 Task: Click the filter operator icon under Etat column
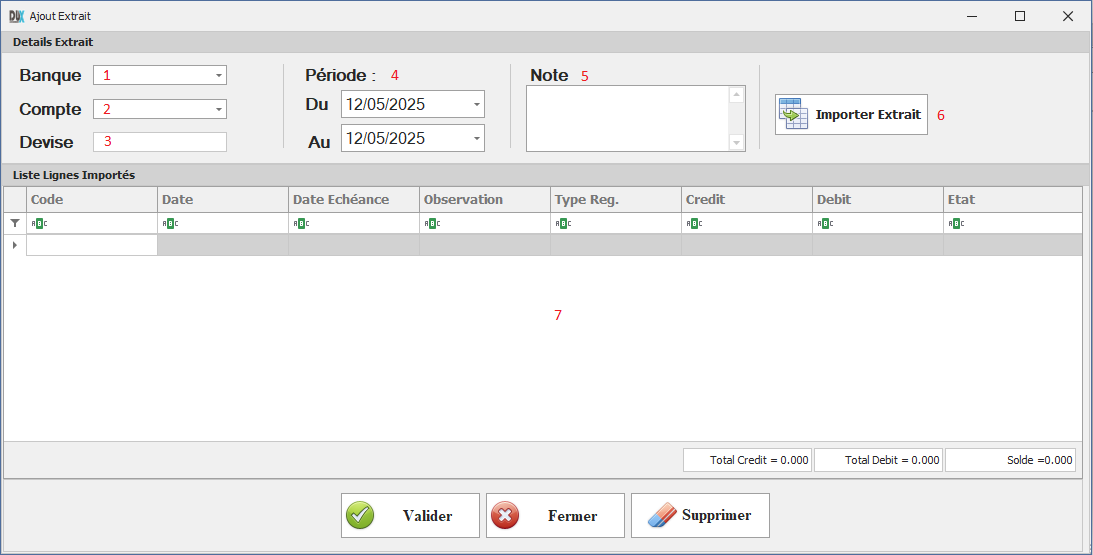[956, 224]
